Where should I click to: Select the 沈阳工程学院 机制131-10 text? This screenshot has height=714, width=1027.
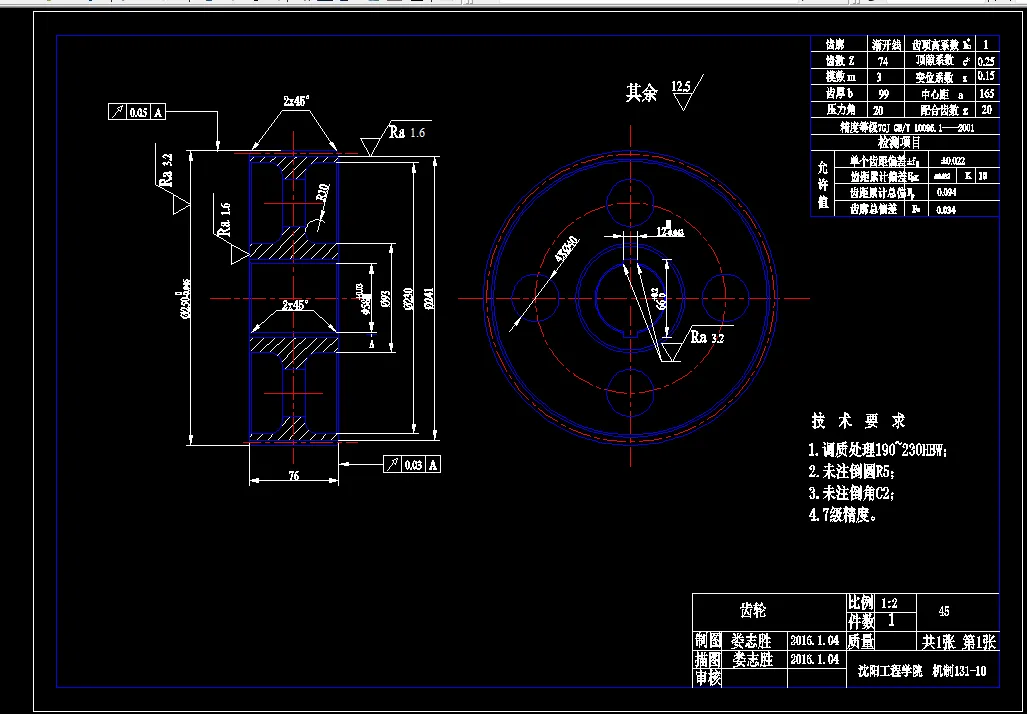[922, 671]
